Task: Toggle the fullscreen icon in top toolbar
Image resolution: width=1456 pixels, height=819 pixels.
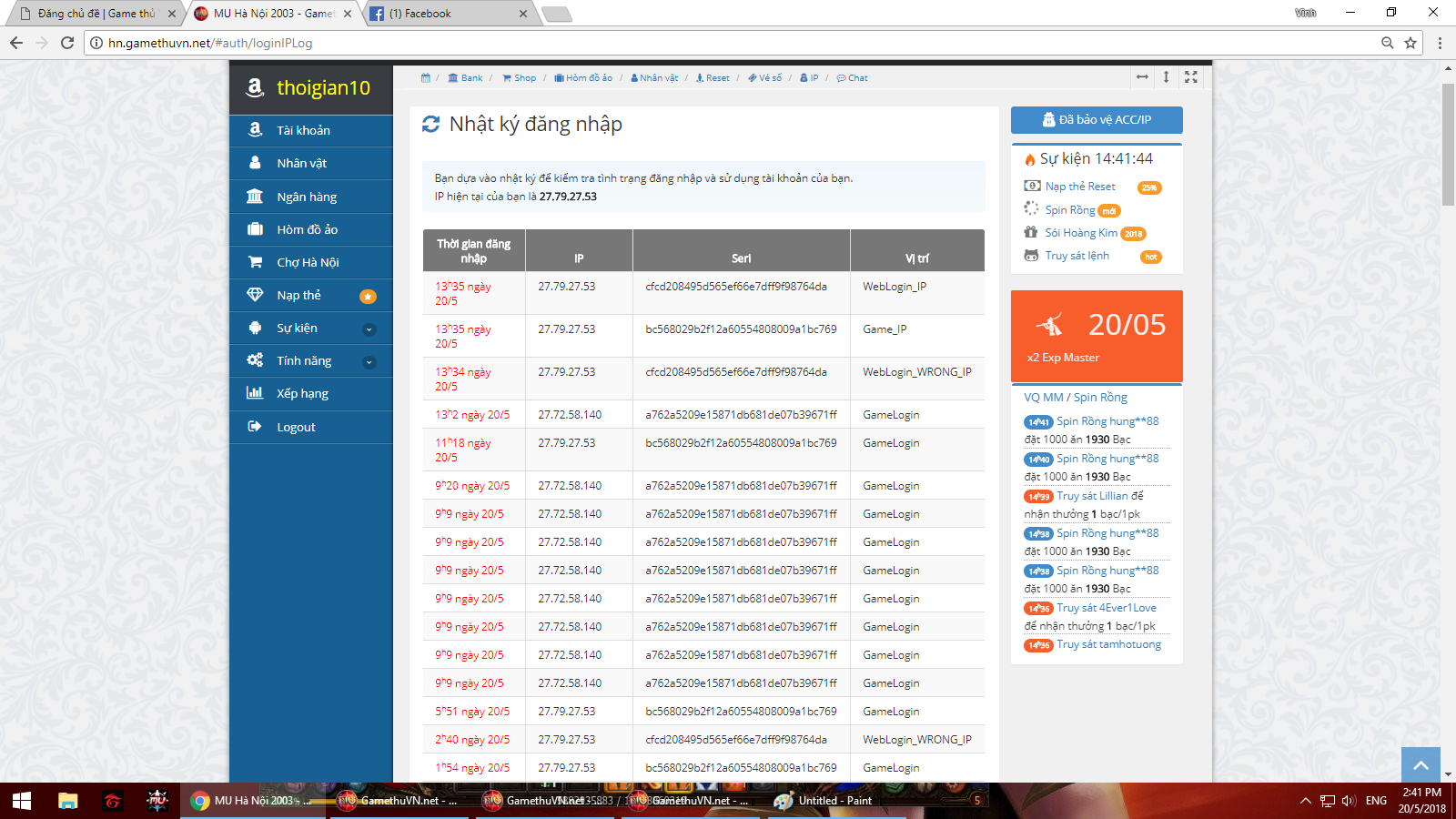Action: (1190, 77)
